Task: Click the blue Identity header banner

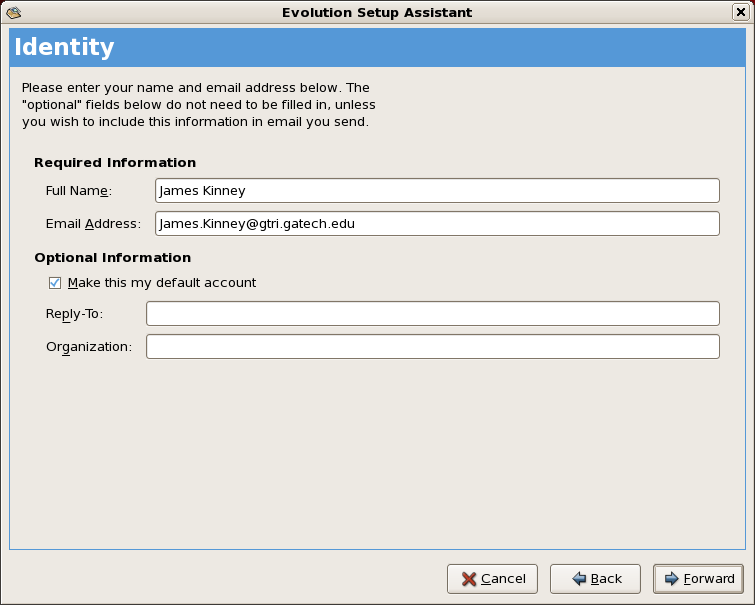Action: point(377,47)
